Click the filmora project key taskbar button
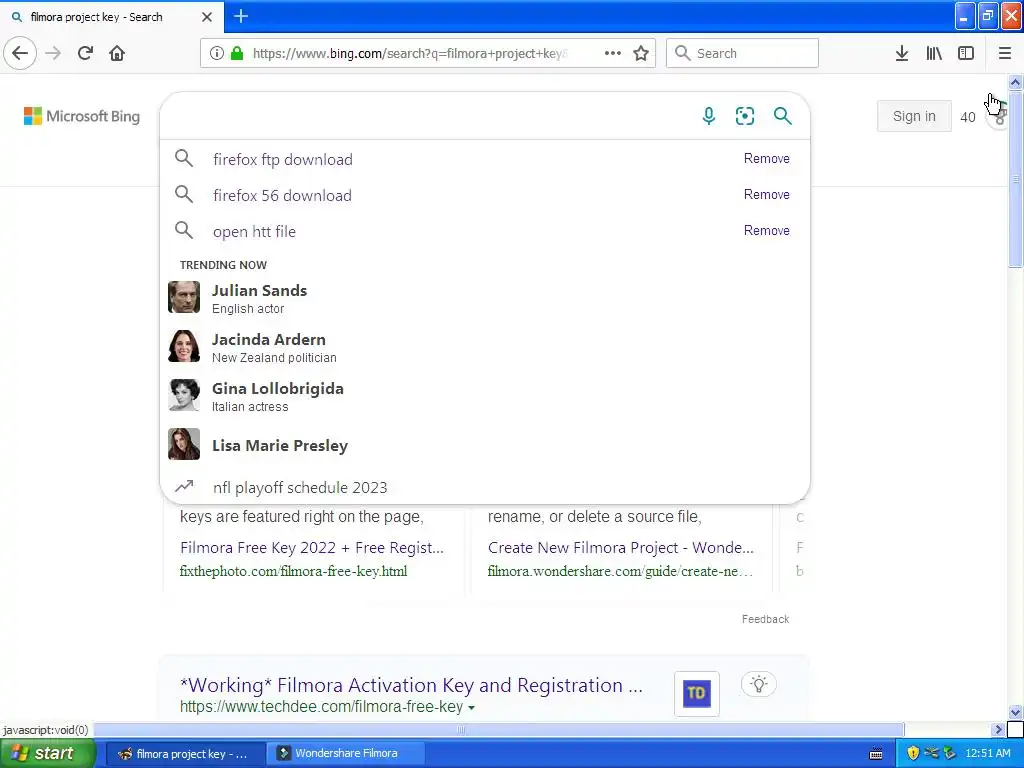 coord(185,754)
